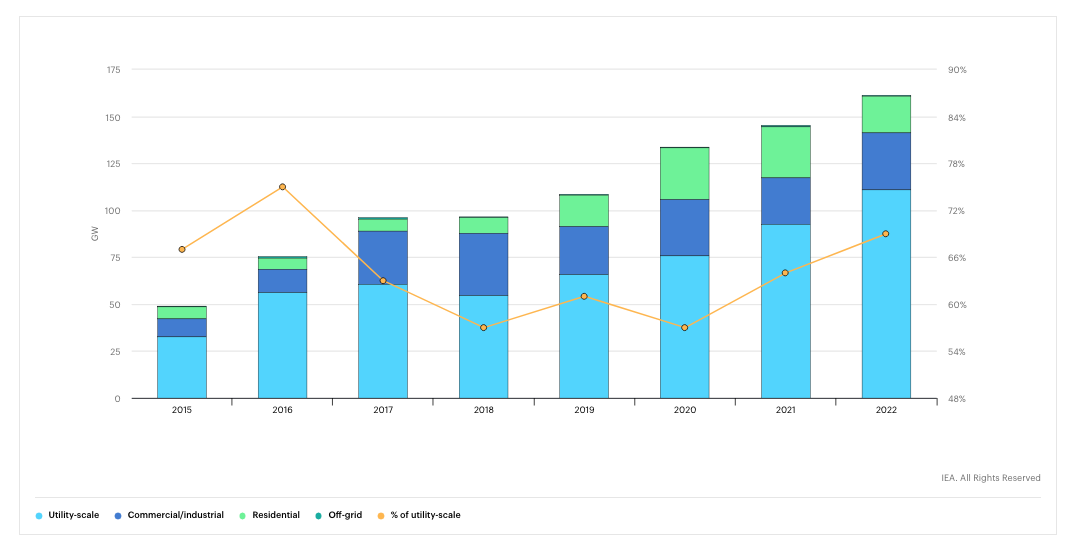
Task: Click the GW axis title
Action: [x=95, y=234]
